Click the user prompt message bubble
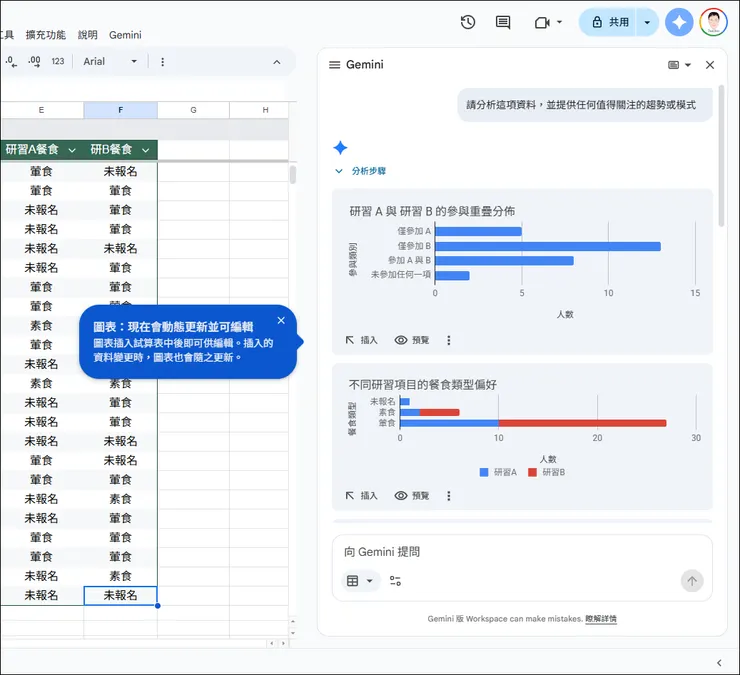The width and height of the screenshot is (740, 675). pos(585,105)
